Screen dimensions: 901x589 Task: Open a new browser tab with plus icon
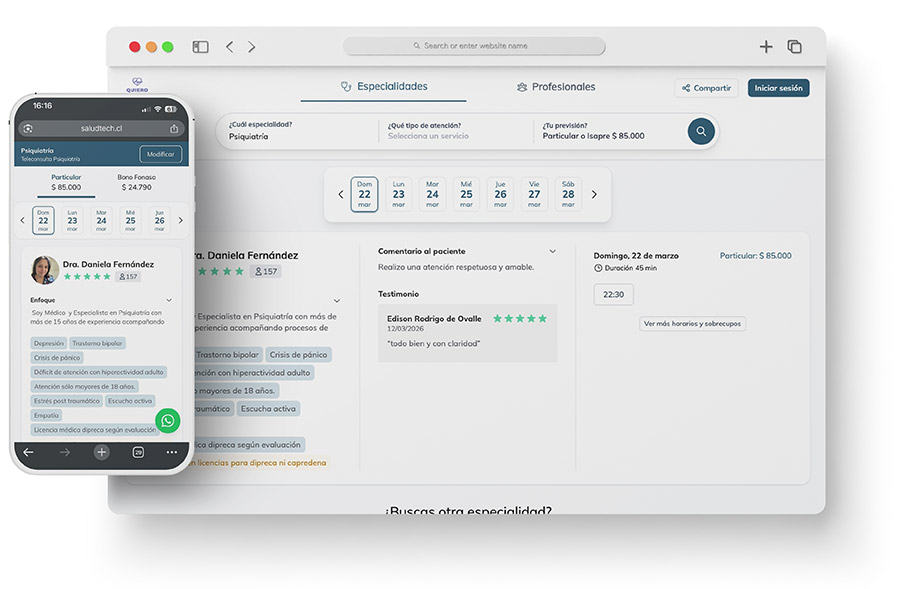(766, 47)
